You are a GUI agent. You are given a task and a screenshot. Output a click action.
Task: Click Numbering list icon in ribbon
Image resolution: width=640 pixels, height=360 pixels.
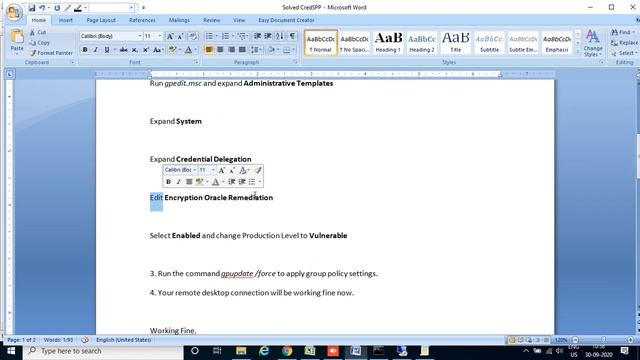coord(225,36)
